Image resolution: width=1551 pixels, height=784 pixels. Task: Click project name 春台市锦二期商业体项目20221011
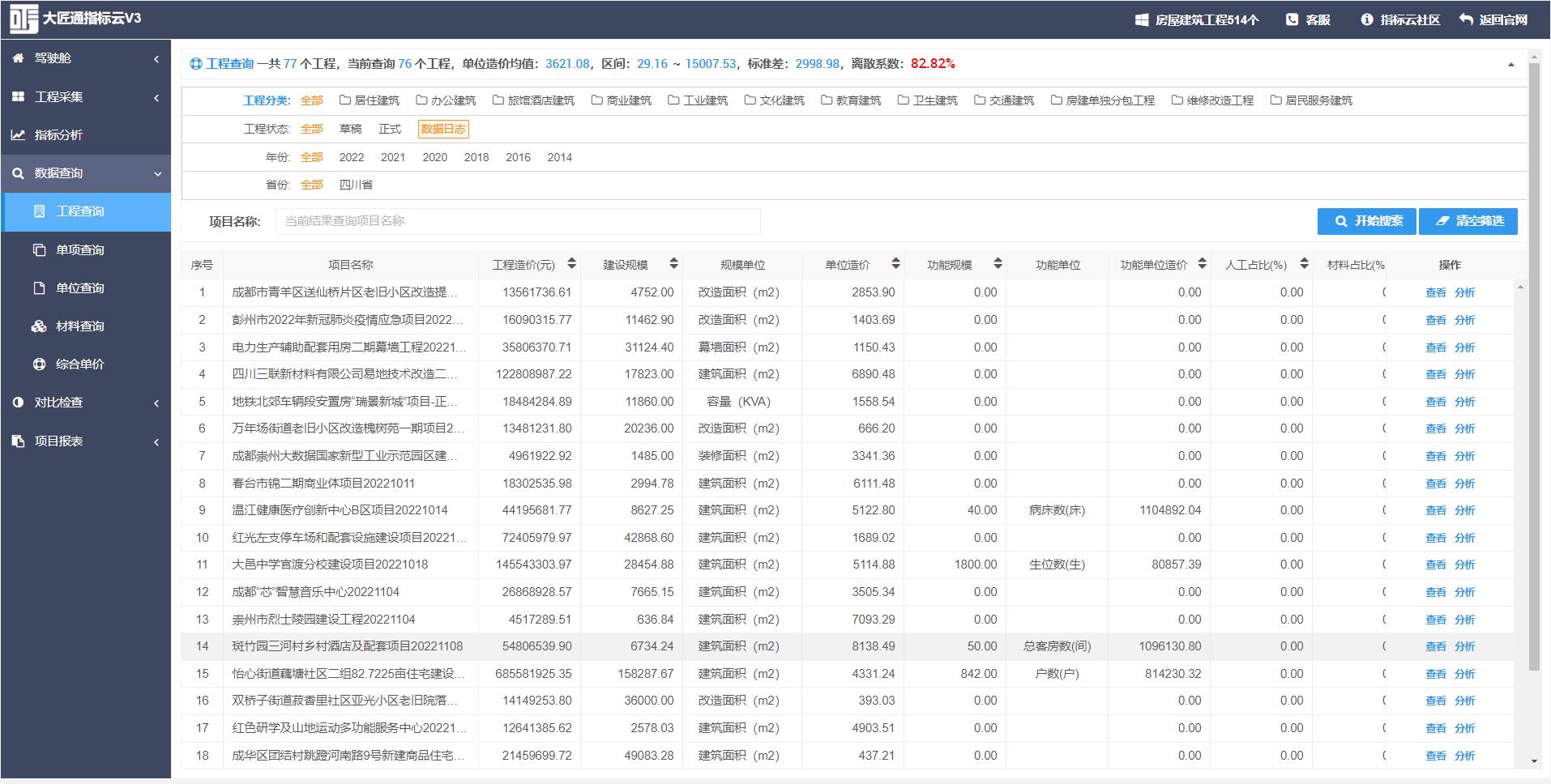point(323,484)
